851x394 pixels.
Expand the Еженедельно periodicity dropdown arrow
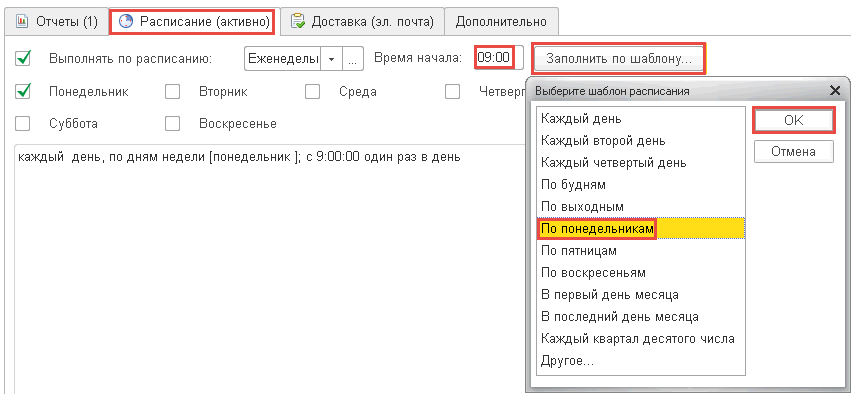(x=332, y=59)
